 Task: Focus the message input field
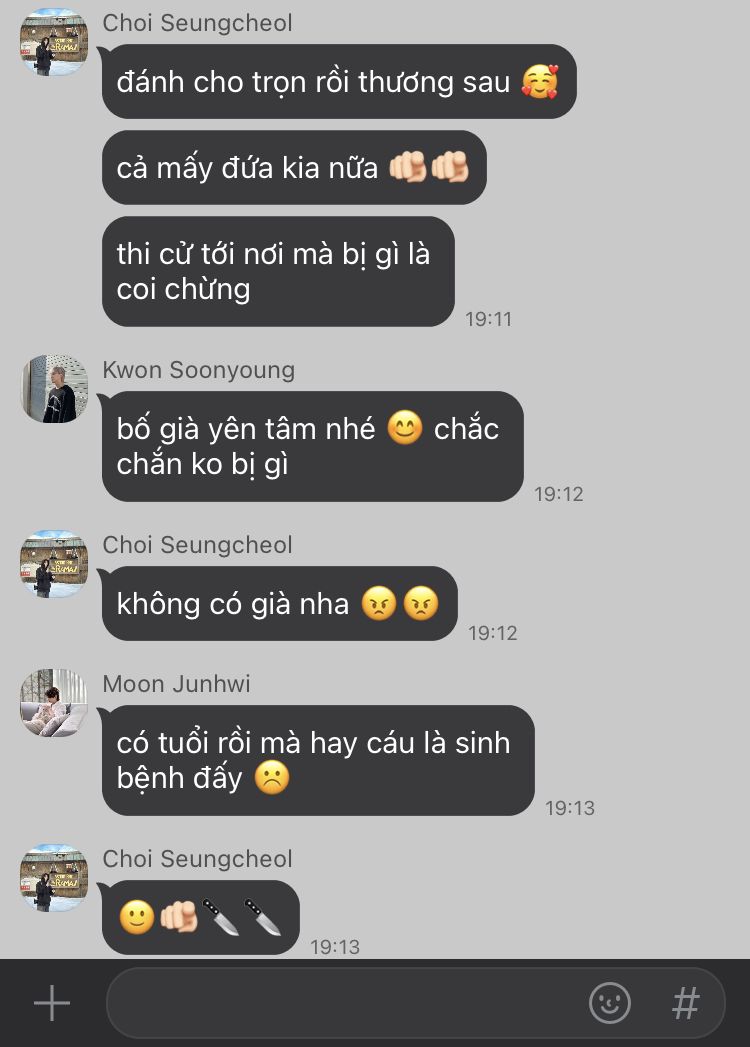415,1003
